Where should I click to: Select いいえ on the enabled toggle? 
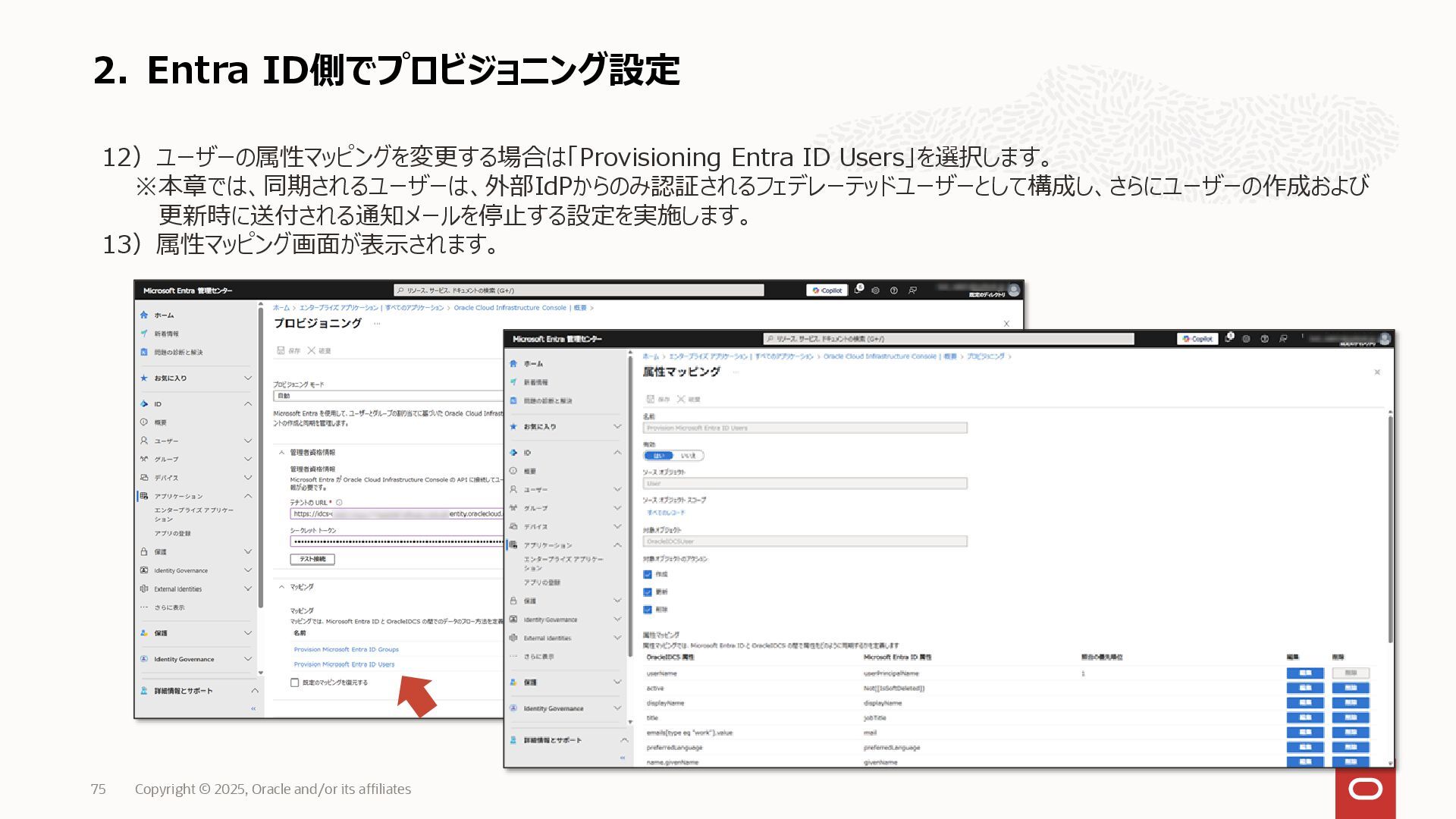tap(689, 456)
